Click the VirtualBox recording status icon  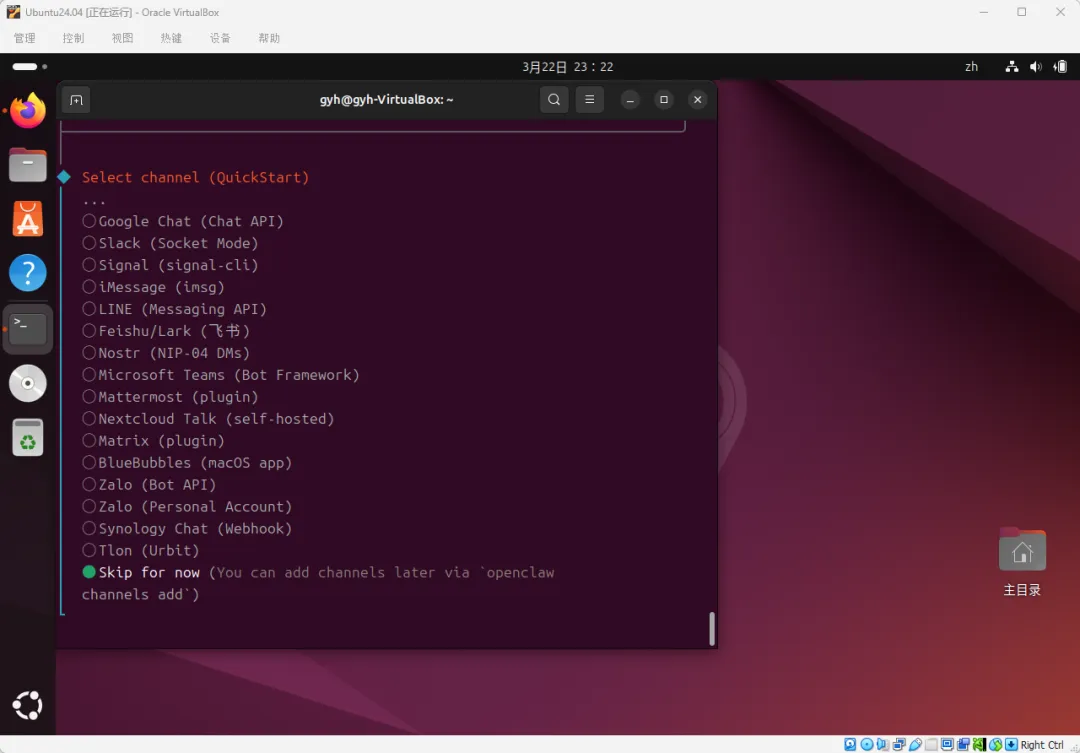[963, 745]
